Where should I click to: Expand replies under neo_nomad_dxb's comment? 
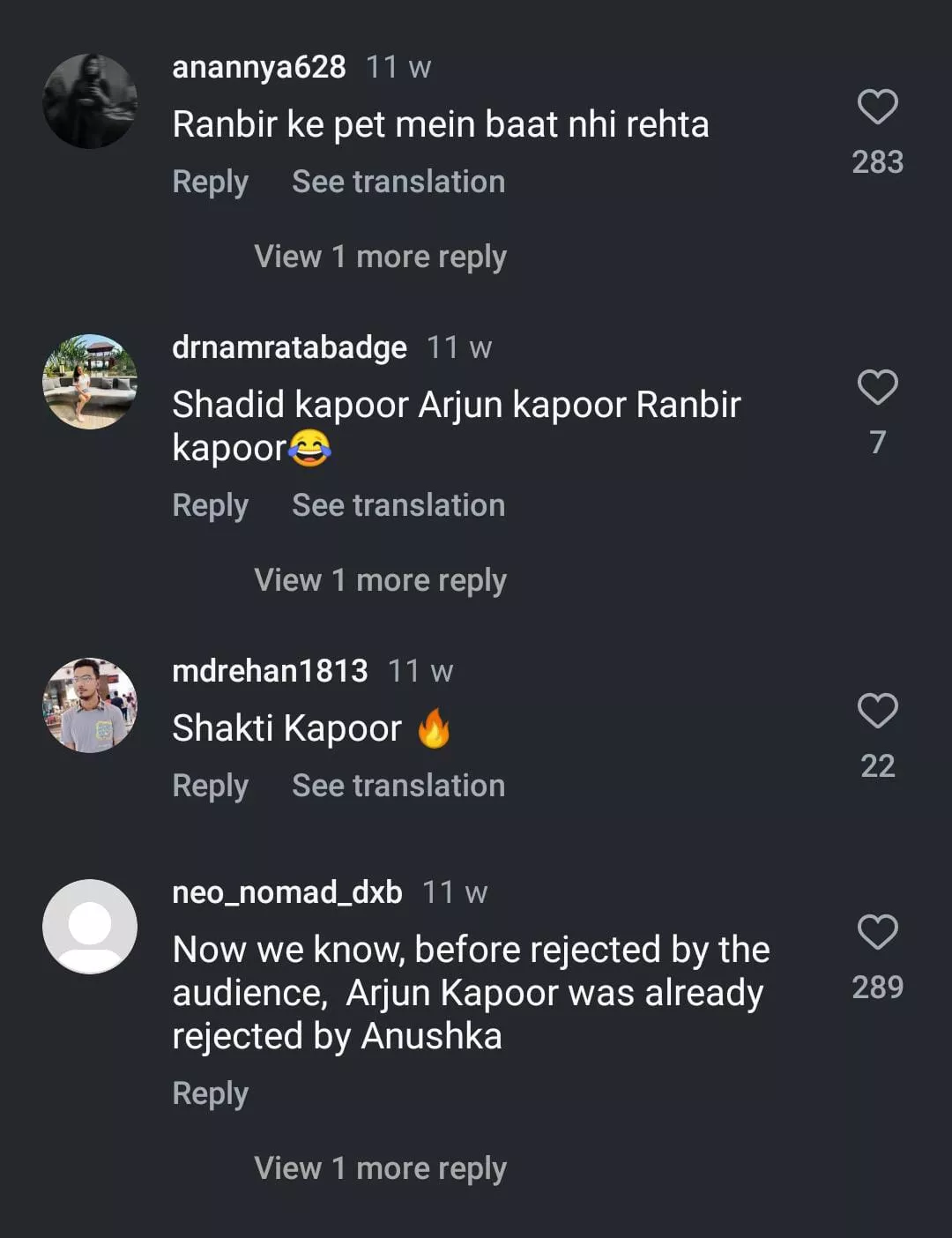tap(380, 1168)
